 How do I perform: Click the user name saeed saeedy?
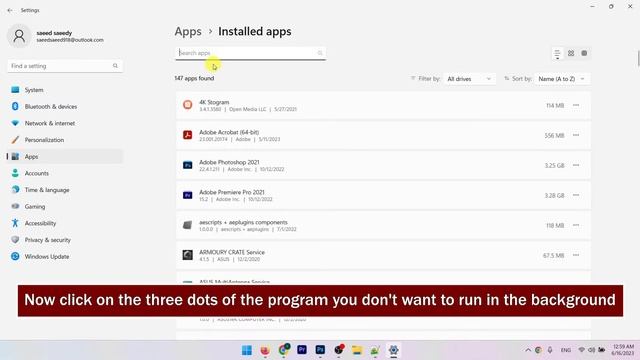pyautogui.click(x=54, y=33)
